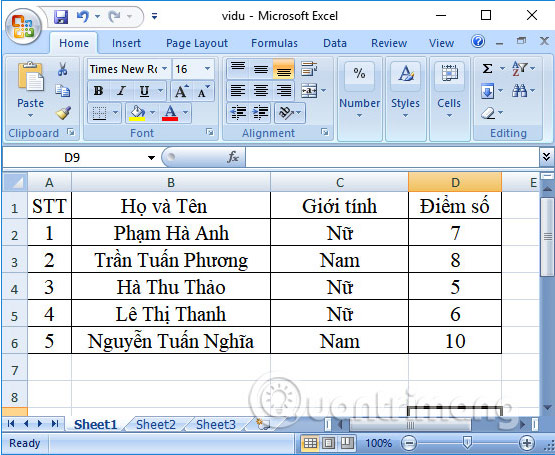555x455 pixels.
Task: Toggle Bold formatting
Action: click(99, 91)
